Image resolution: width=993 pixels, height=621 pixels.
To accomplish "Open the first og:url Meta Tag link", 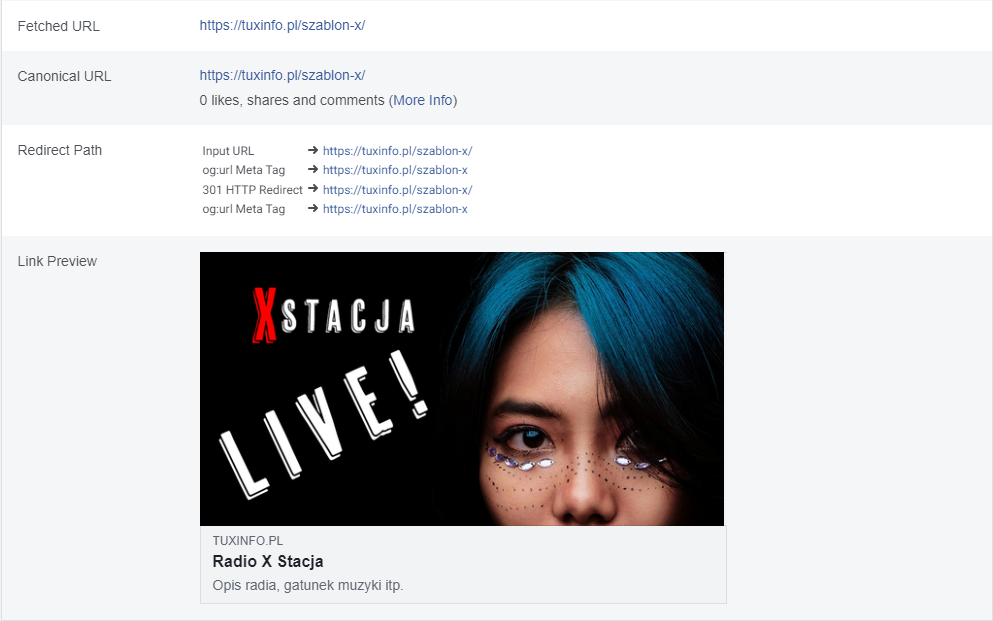I will pos(395,170).
